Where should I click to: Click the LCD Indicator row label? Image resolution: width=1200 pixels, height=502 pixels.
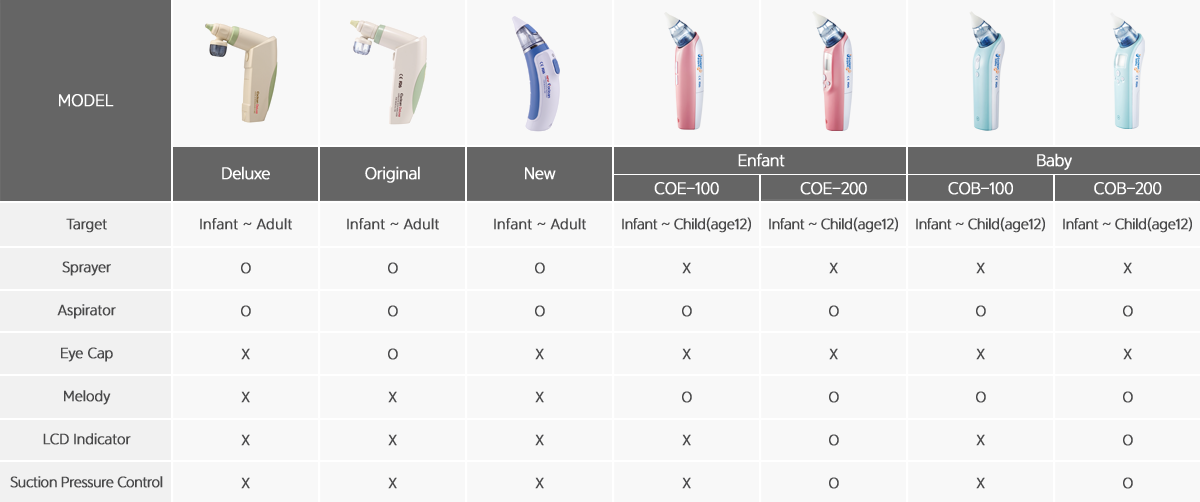coord(86,439)
